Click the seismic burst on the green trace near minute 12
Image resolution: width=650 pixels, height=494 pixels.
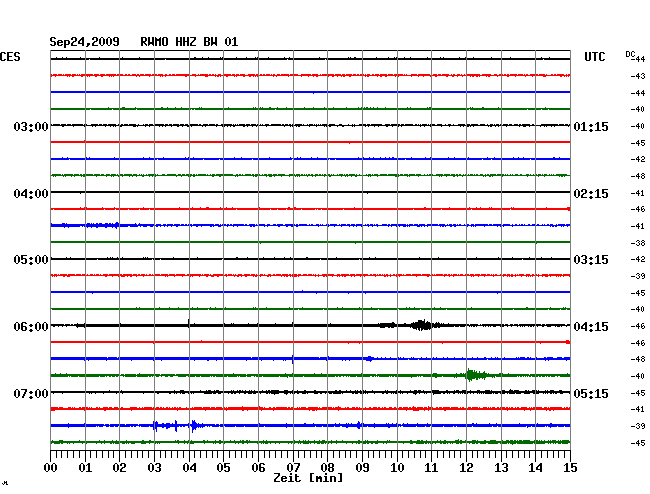coord(475,375)
